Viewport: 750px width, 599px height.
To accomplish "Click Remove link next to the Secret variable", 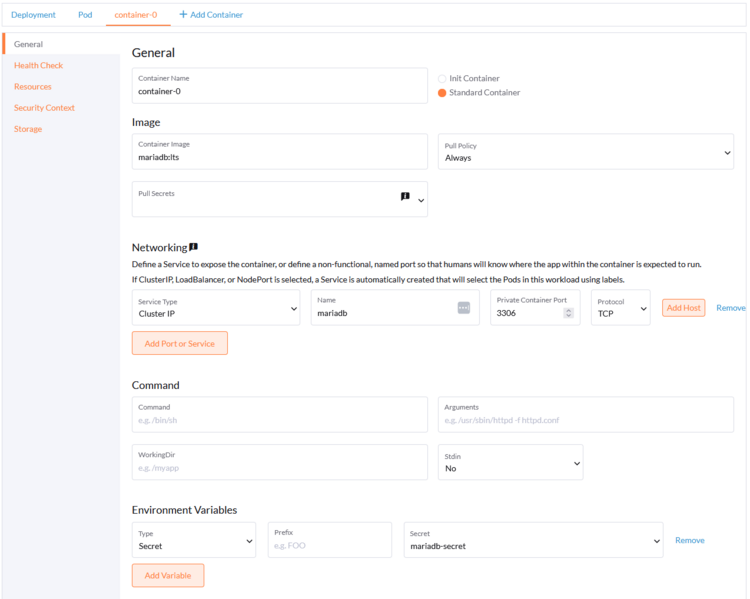I will point(689,540).
